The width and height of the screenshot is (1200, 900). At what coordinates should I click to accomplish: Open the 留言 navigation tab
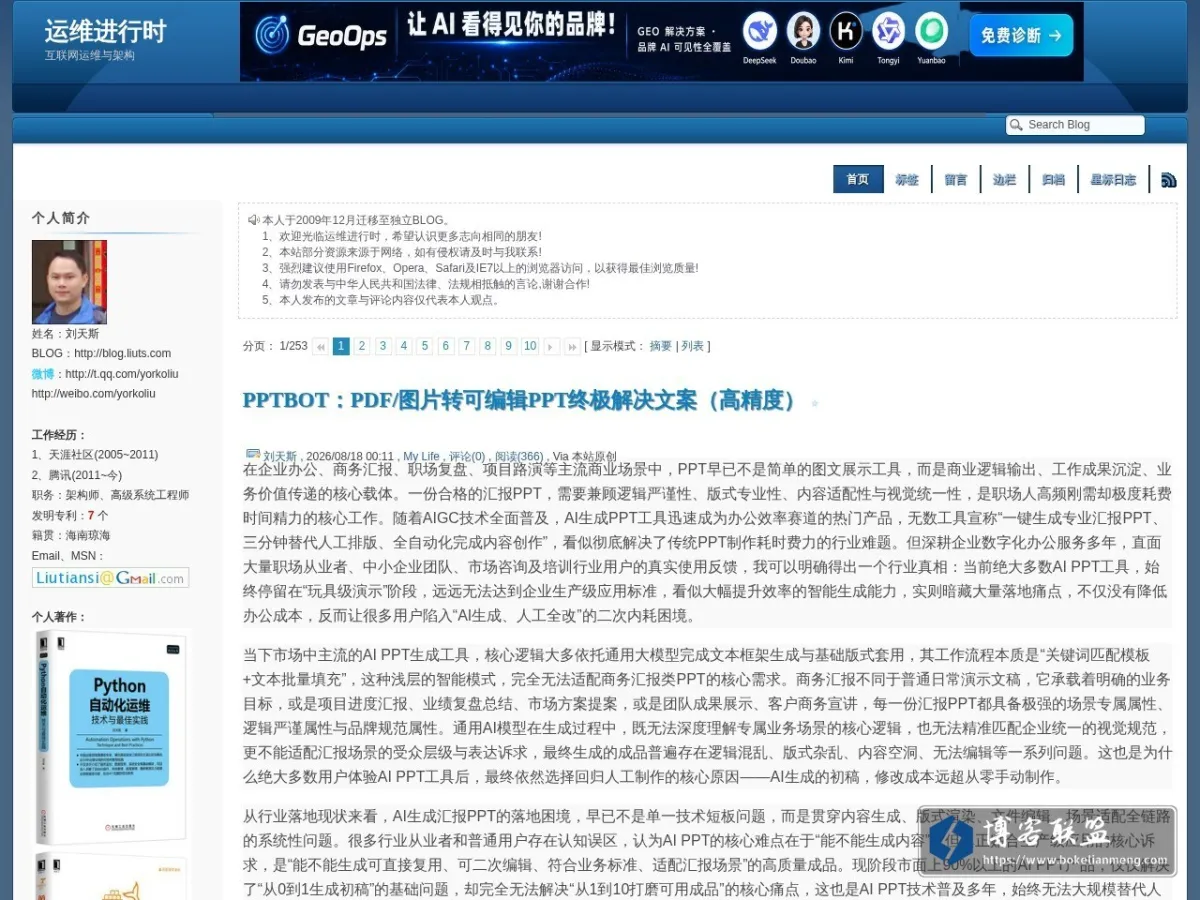[x=956, y=180]
